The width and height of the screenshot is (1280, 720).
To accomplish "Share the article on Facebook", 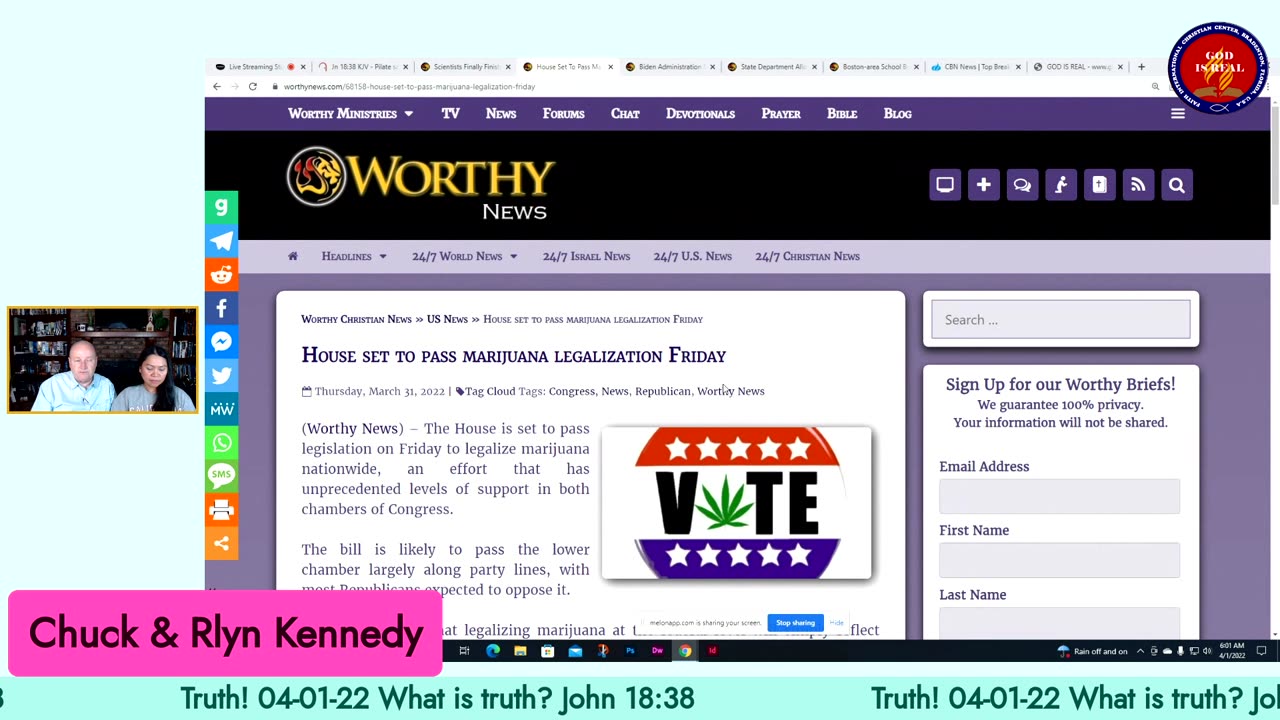I will 222,308.
